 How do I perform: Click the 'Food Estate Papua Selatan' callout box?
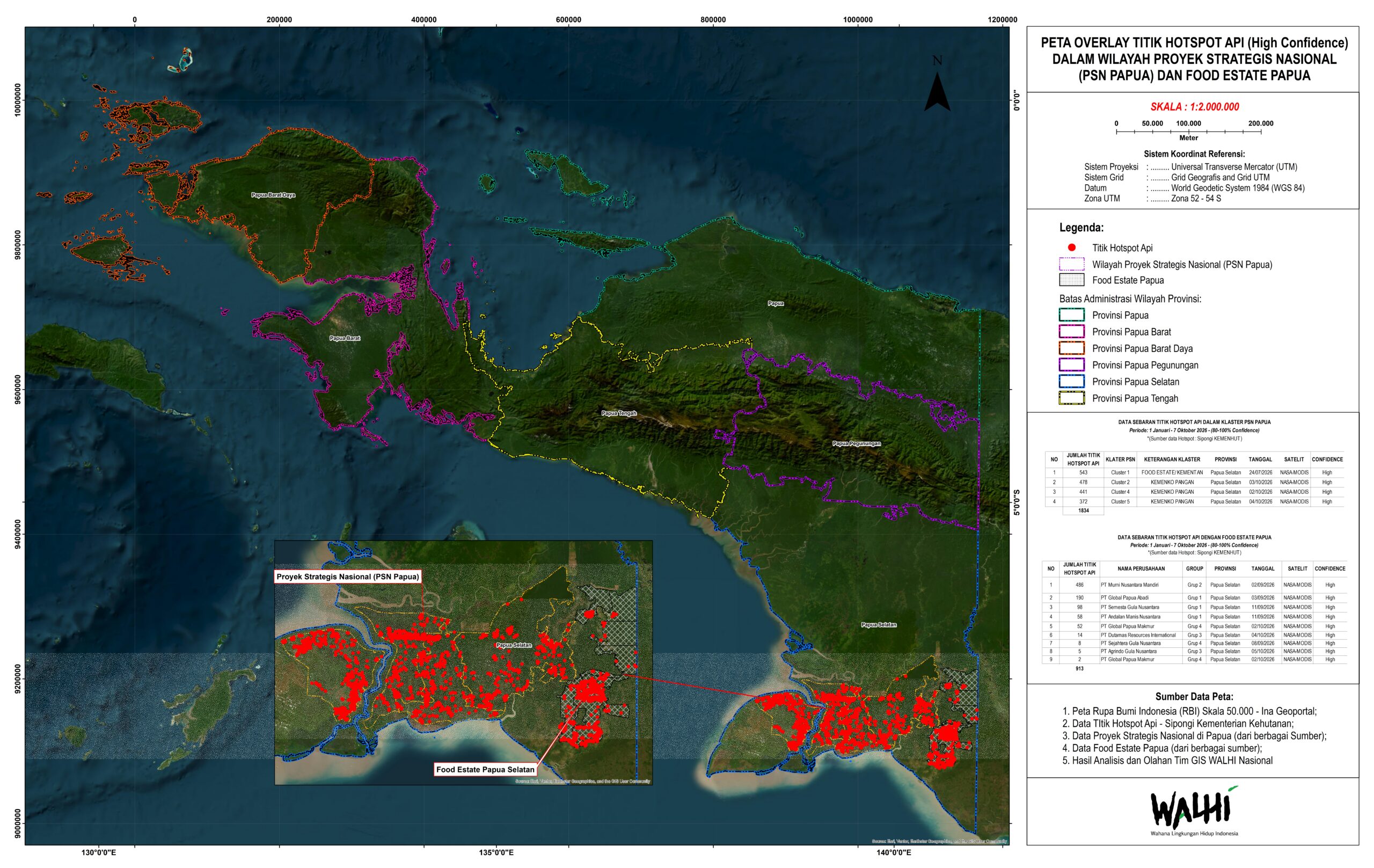(485, 769)
